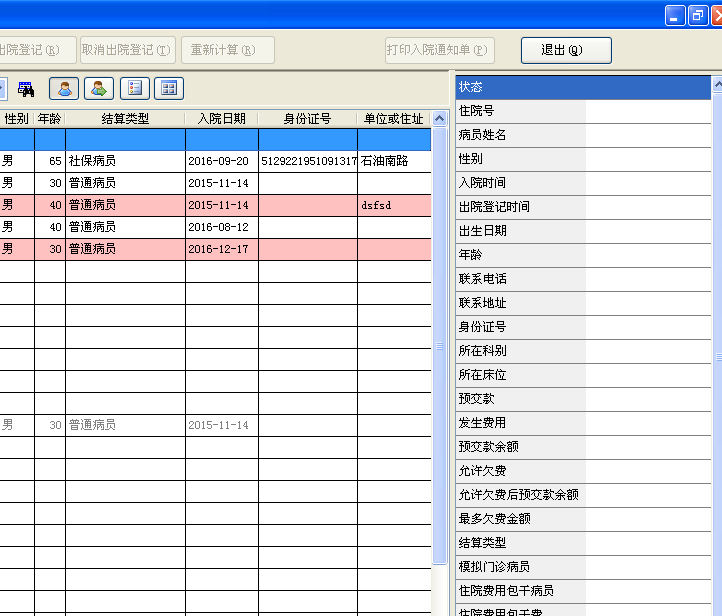
Task: Click the minimize icon in title bar
Action: 675,16
